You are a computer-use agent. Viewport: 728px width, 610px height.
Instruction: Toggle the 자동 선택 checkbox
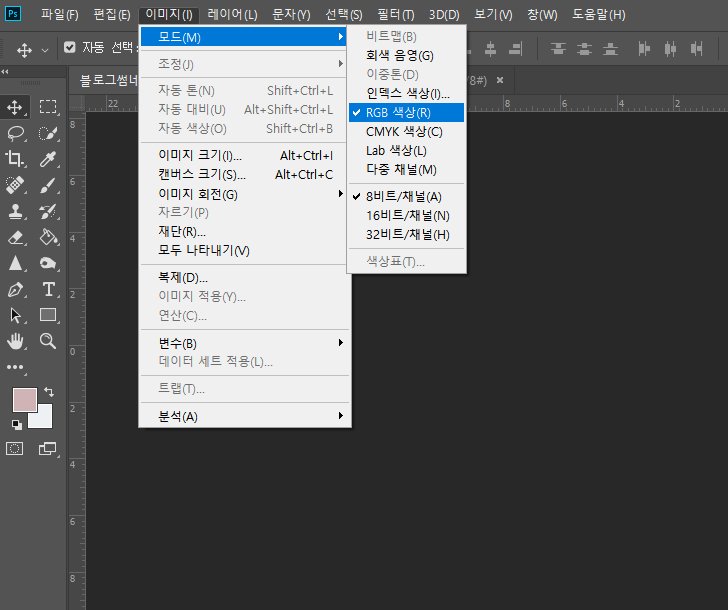pos(69,47)
